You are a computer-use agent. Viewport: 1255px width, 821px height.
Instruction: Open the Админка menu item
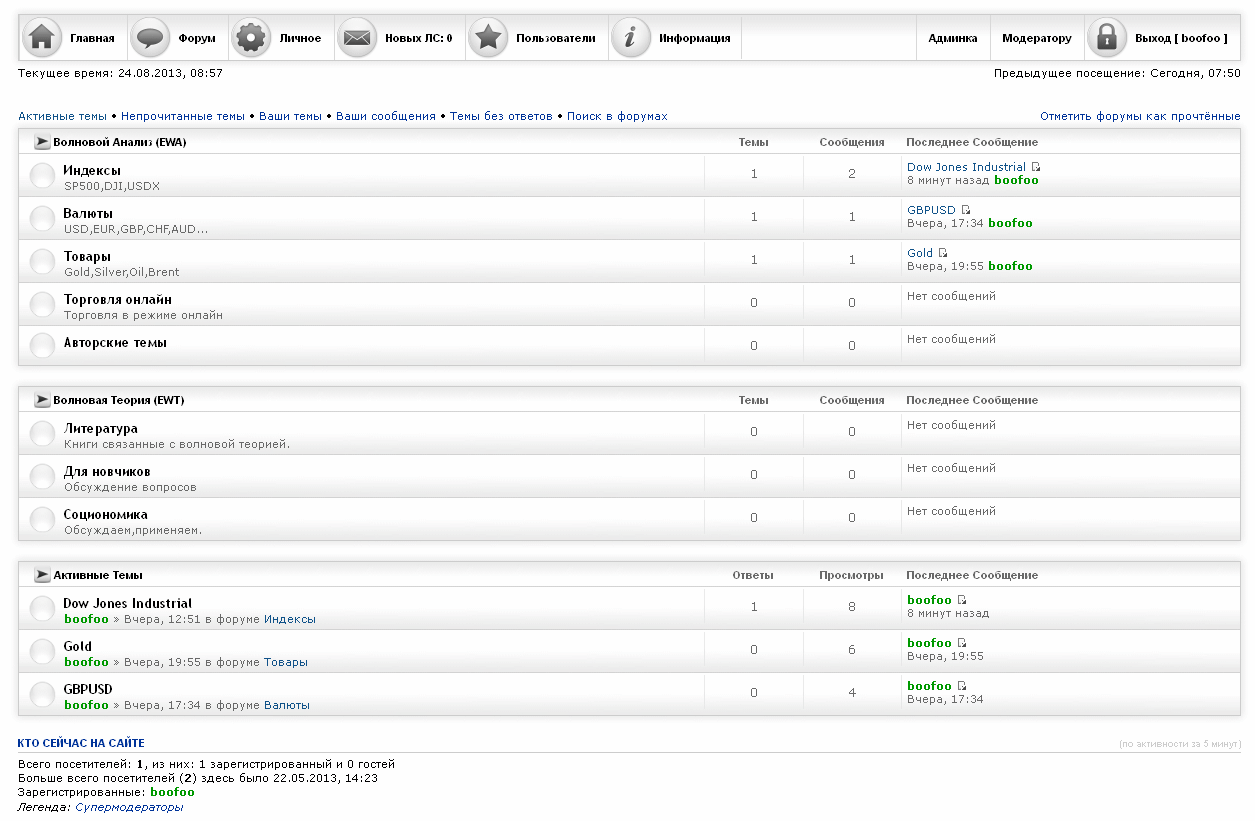[x=952, y=38]
